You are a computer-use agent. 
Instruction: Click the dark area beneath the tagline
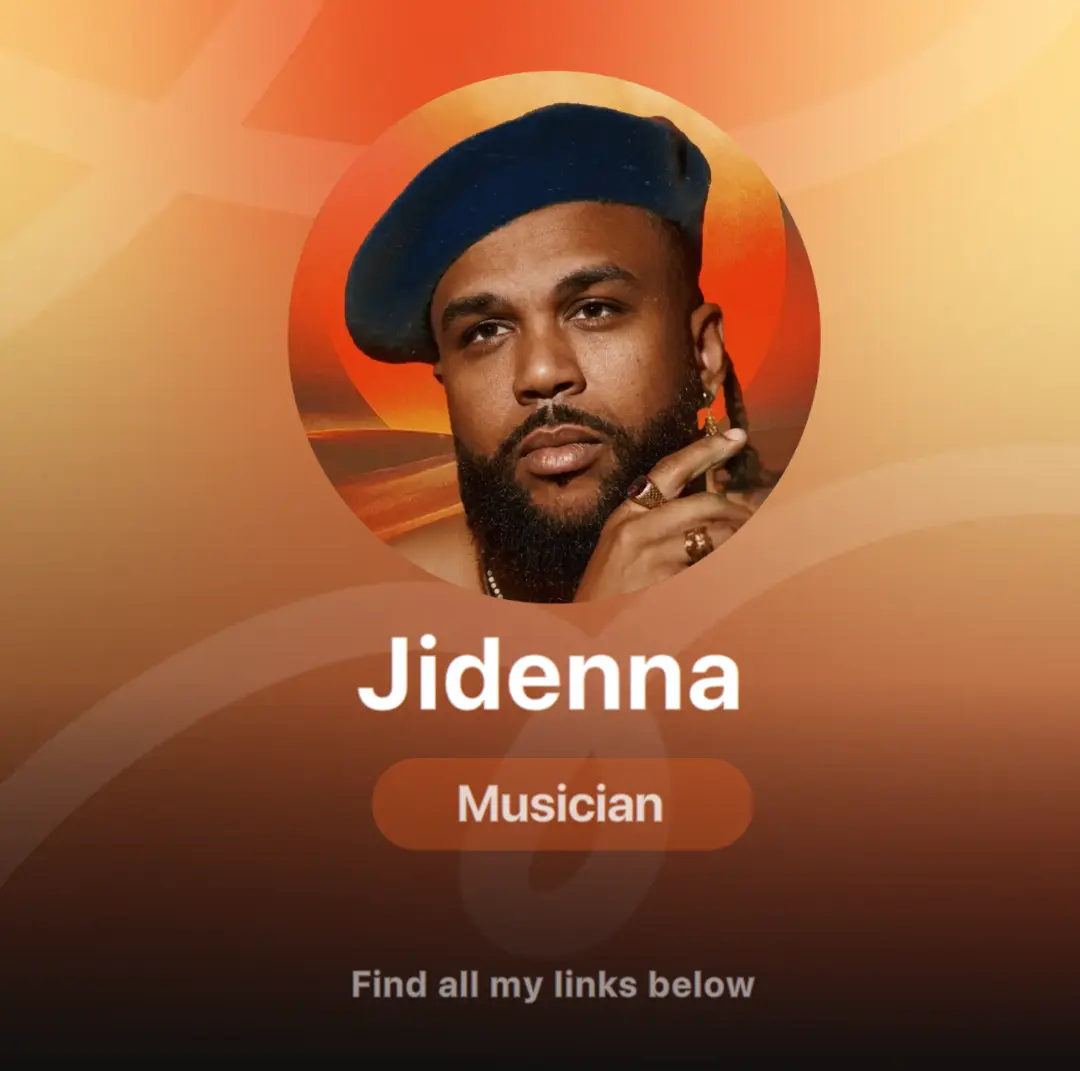coord(540,1040)
